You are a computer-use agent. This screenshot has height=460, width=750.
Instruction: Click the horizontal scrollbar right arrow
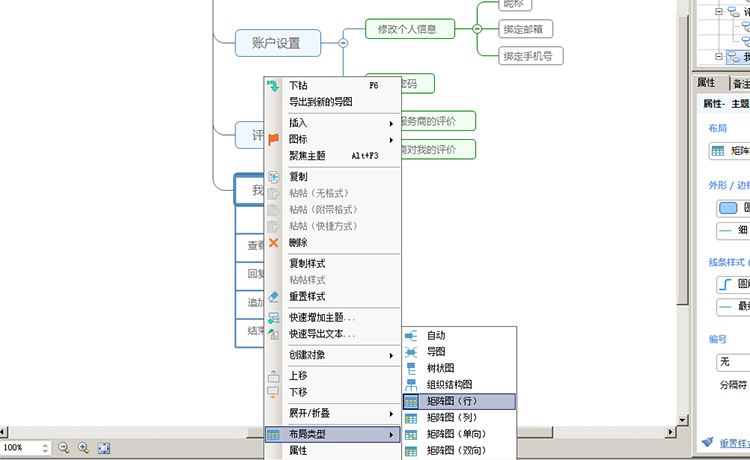click(671, 432)
